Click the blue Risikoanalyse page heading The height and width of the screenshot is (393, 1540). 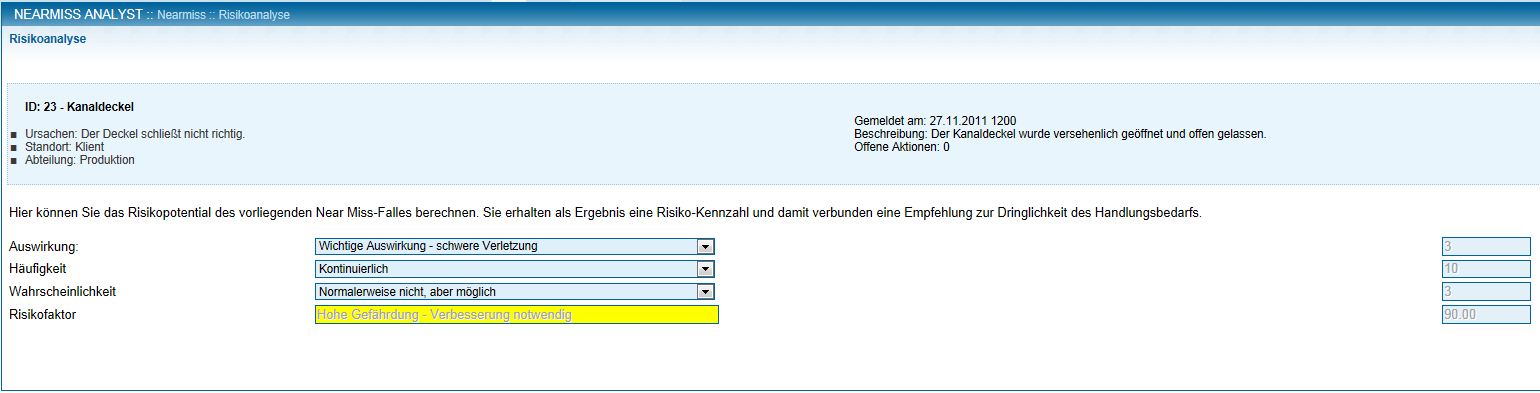(x=47, y=39)
